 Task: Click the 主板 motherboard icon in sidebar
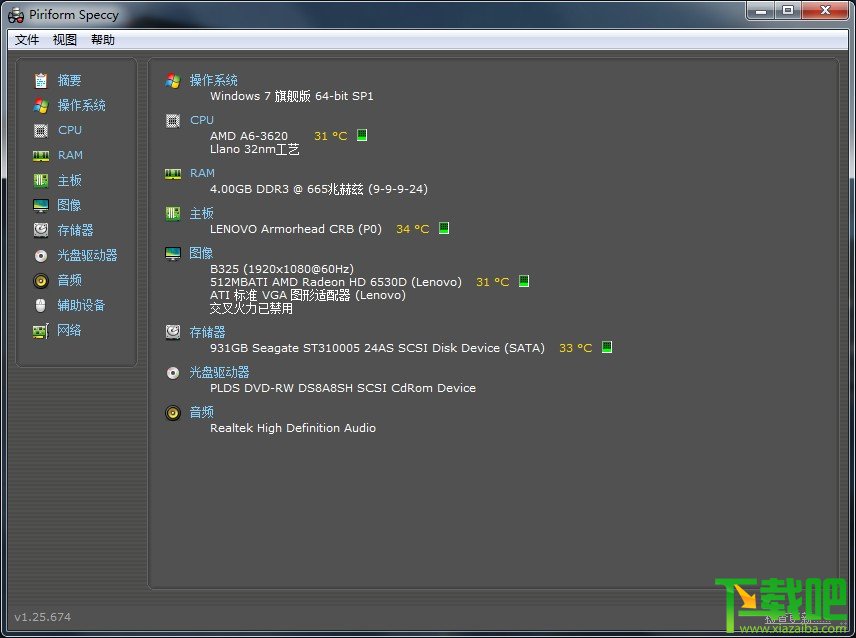(x=41, y=180)
